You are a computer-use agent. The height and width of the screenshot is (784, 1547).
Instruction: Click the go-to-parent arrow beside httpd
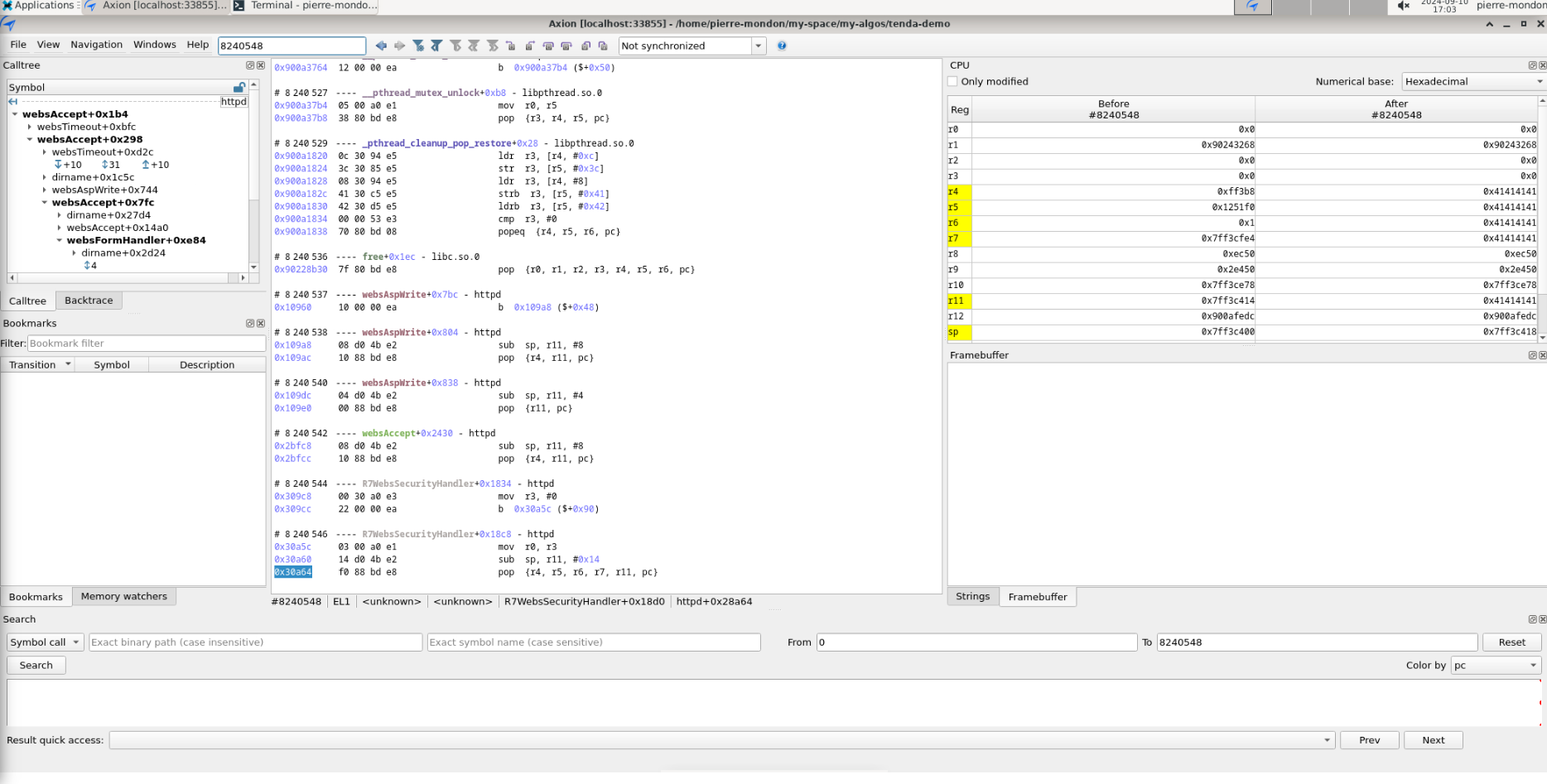click(12, 101)
